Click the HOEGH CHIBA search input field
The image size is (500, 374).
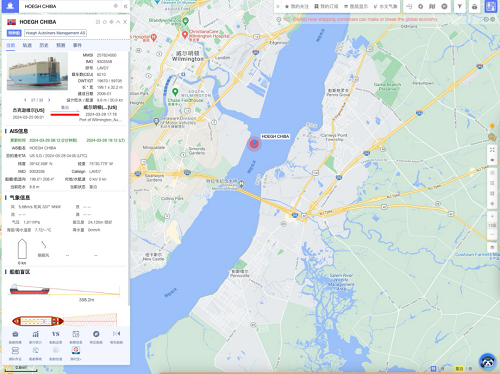(x=67, y=6)
